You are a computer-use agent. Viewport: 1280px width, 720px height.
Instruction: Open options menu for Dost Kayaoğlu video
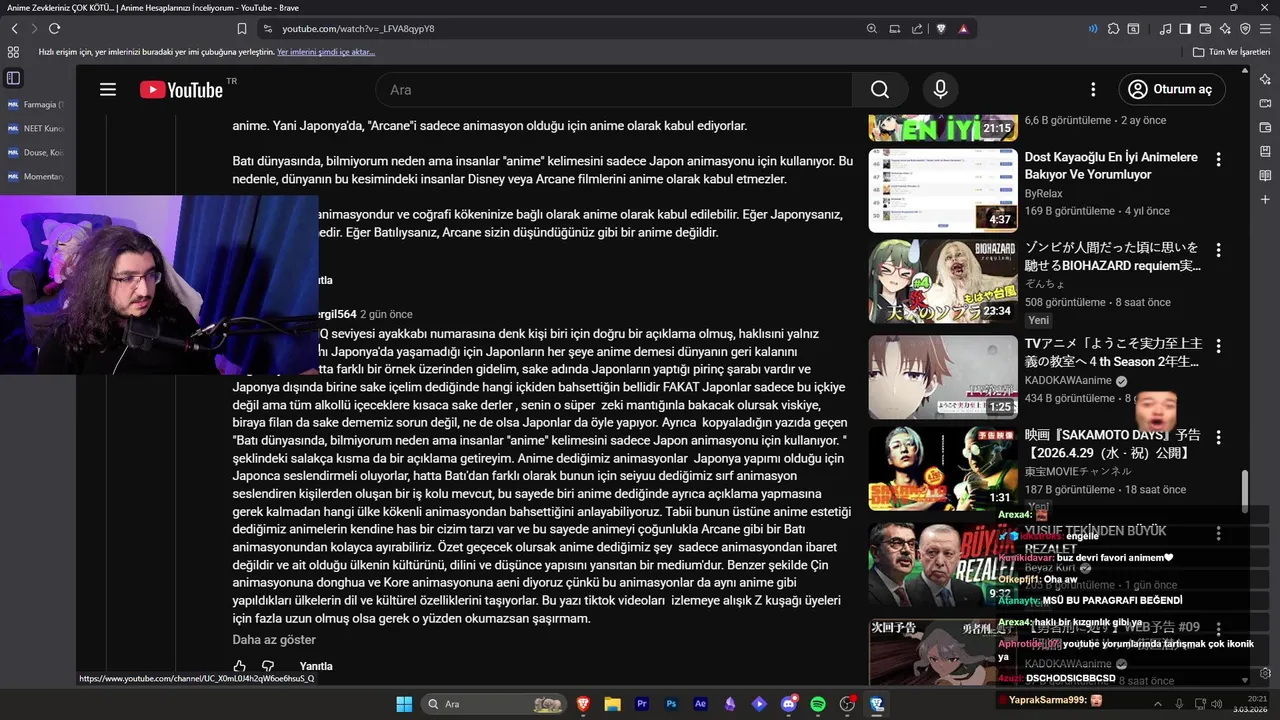[1218, 160]
